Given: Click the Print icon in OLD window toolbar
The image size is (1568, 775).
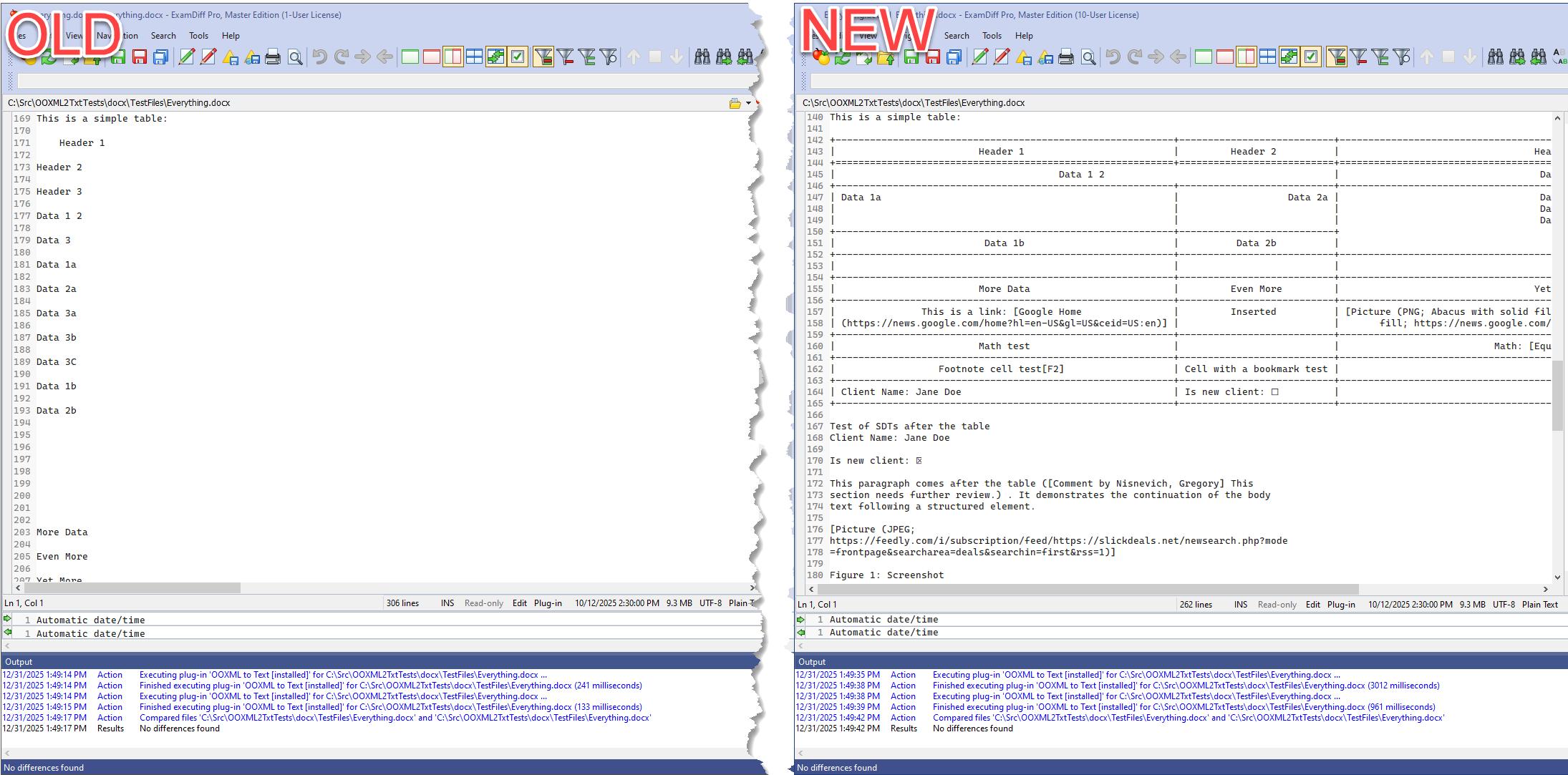Looking at the screenshot, I should (x=273, y=57).
